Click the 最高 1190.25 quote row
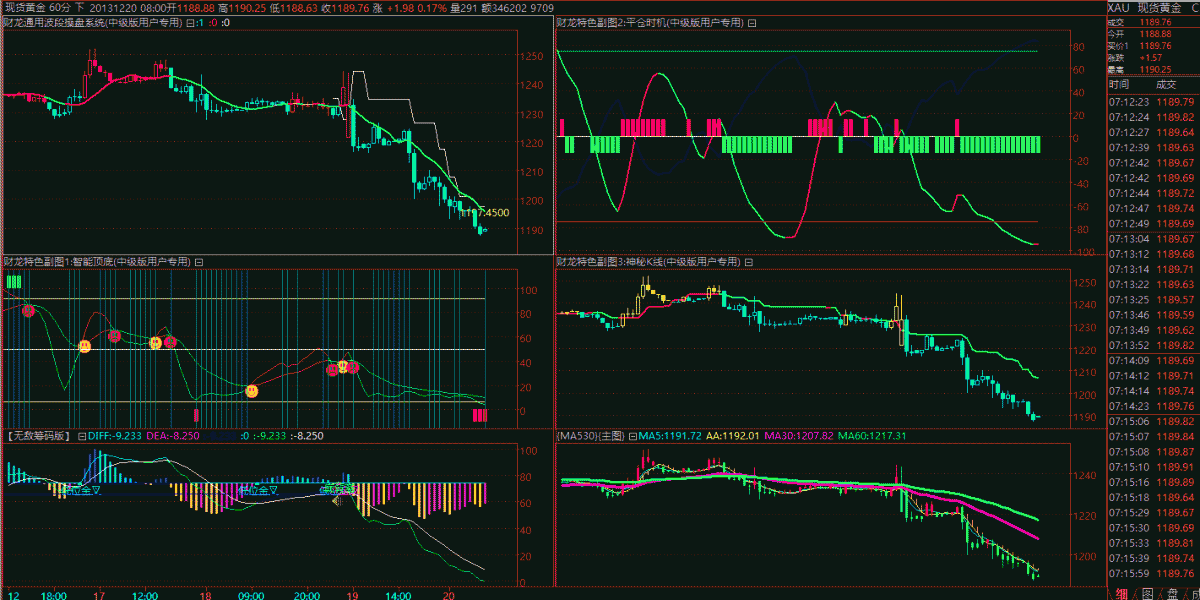Viewport: 1200px width, 600px height. coord(1152,70)
